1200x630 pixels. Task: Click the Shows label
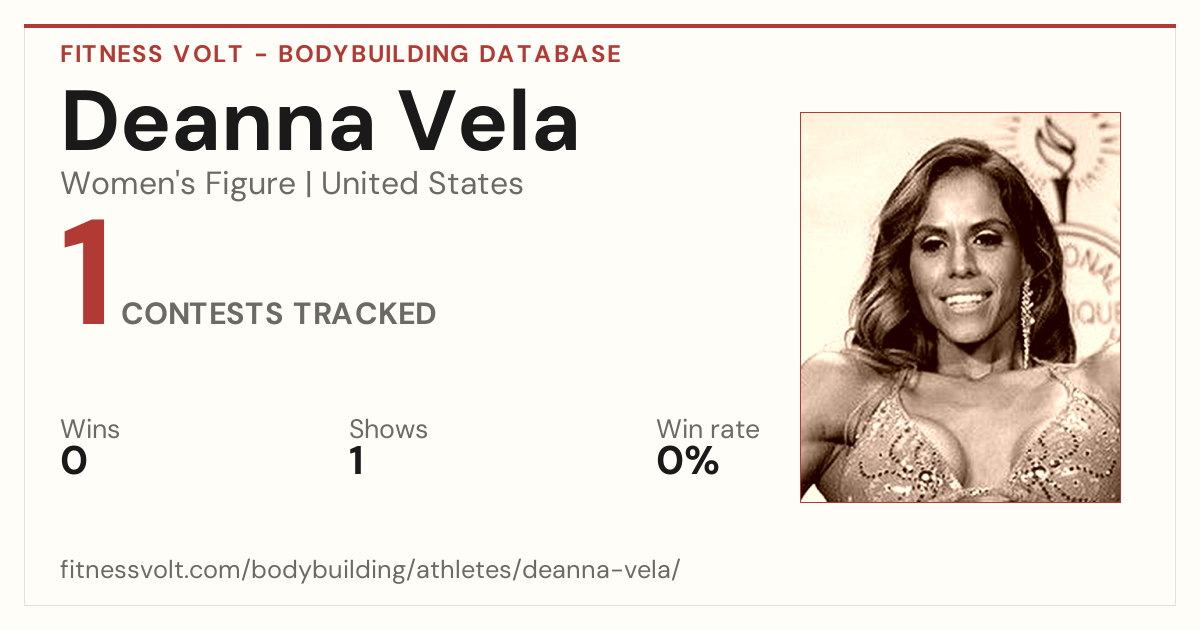pyautogui.click(x=388, y=430)
